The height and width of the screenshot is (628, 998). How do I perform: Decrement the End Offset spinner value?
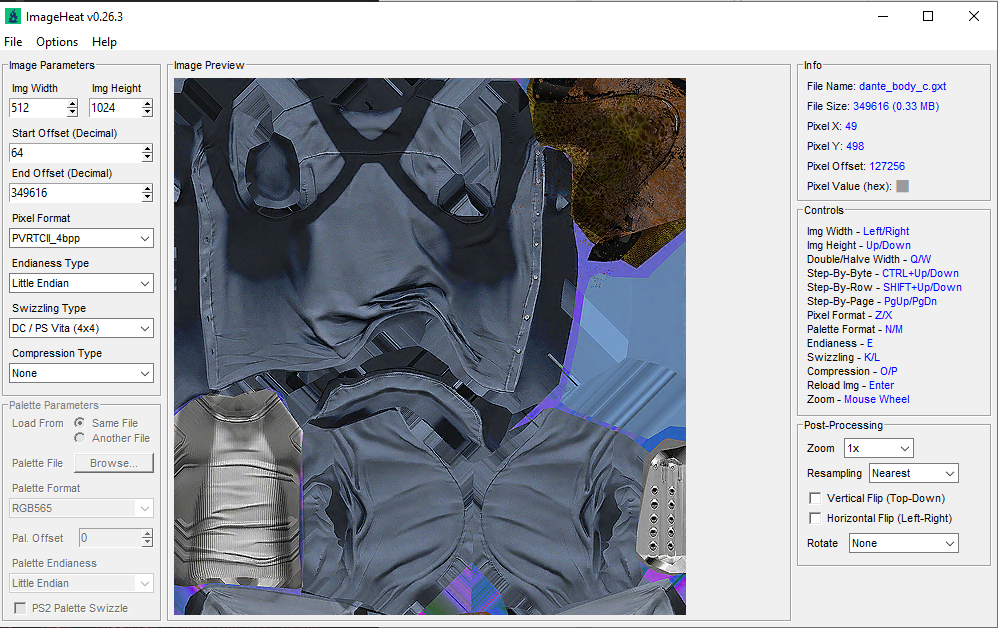tap(148, 197)
